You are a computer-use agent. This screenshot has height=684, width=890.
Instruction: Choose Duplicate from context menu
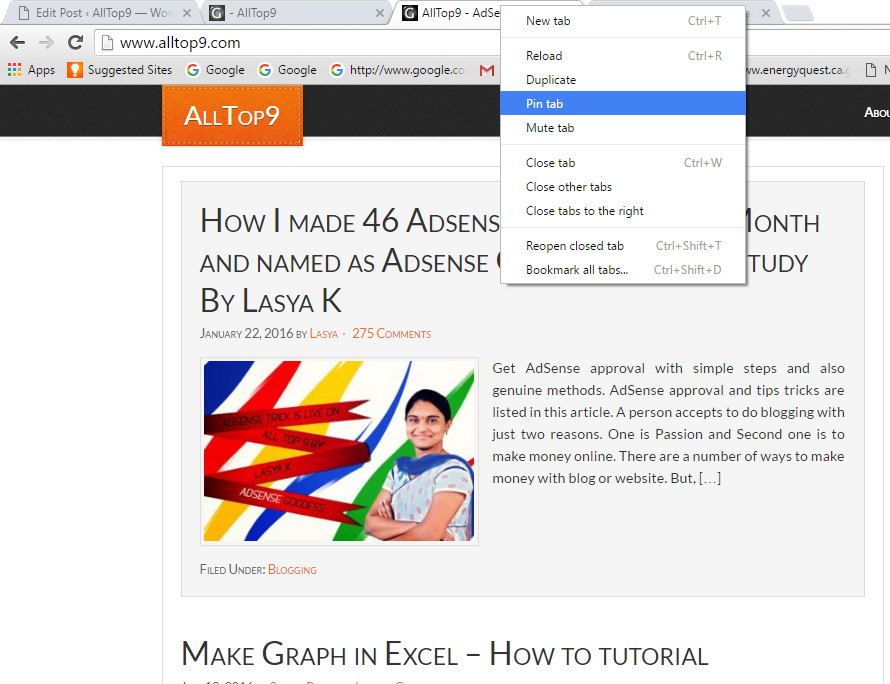623,79
